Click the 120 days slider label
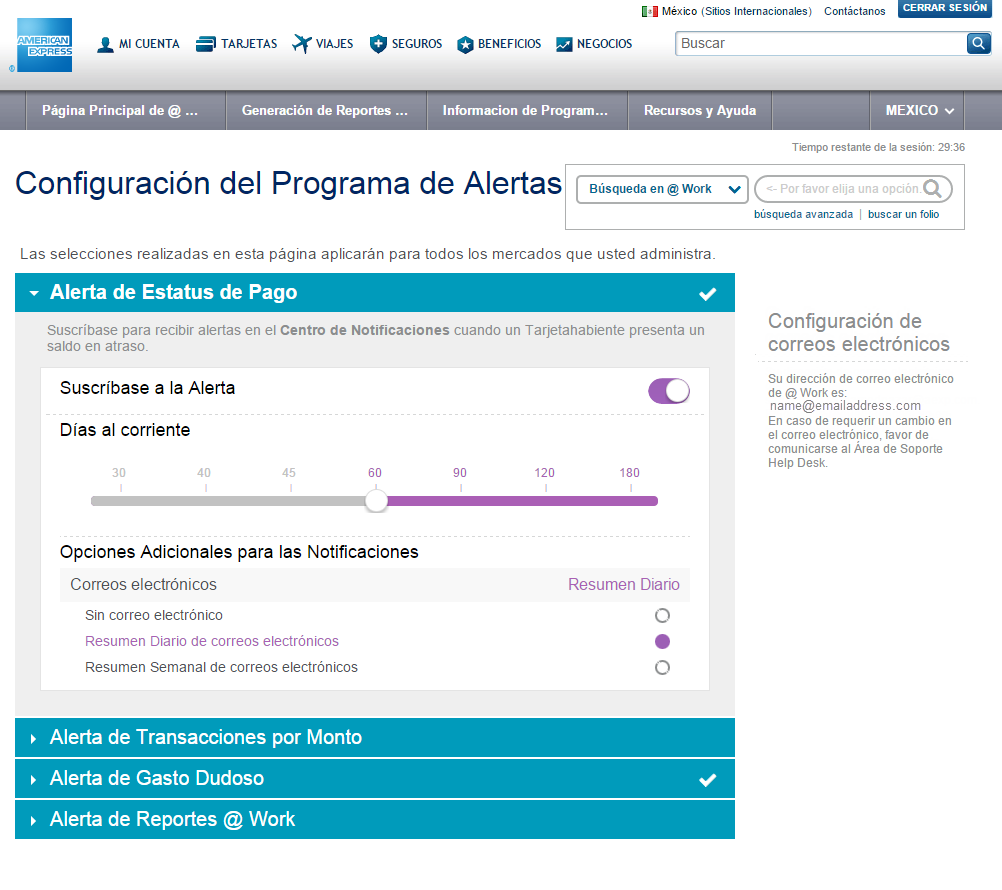 click(x=544, y=473)
